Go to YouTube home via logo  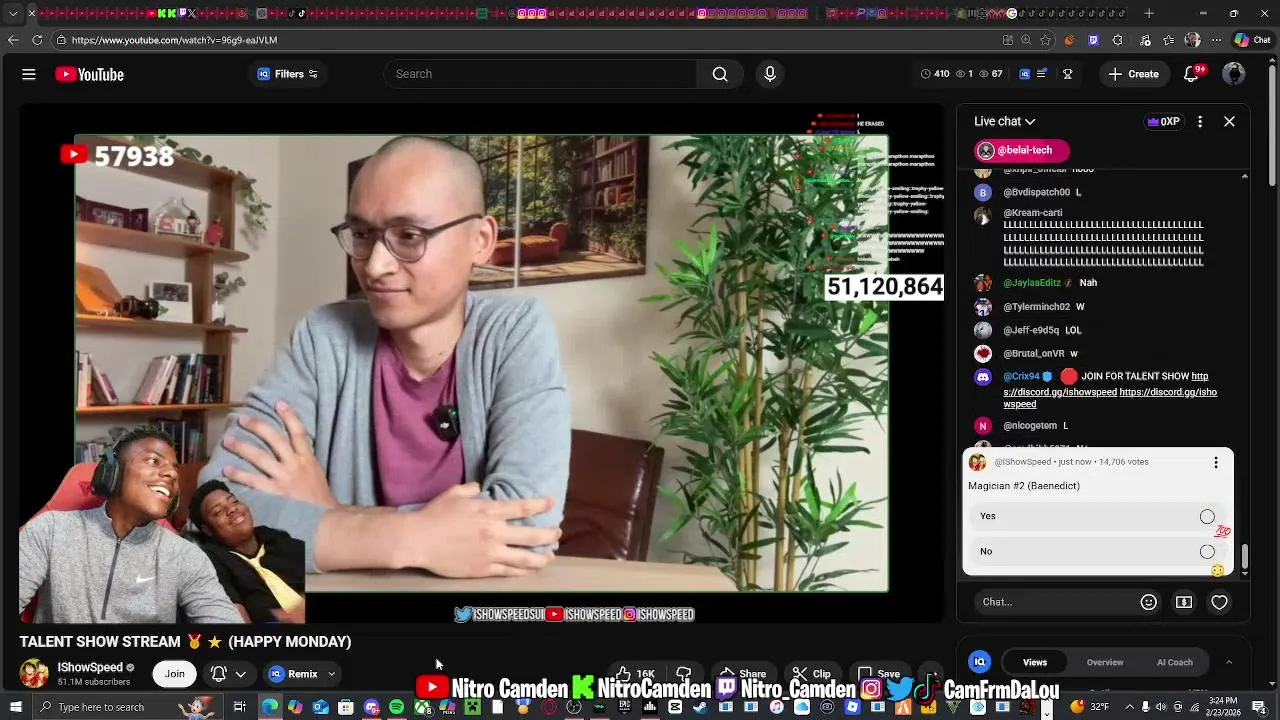[x=89, y=74]
